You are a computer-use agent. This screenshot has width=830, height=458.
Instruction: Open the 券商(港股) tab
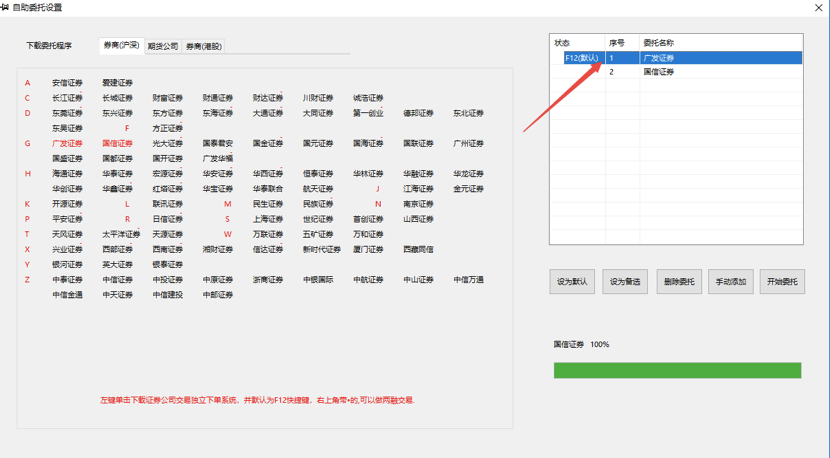tap(204, 46)
